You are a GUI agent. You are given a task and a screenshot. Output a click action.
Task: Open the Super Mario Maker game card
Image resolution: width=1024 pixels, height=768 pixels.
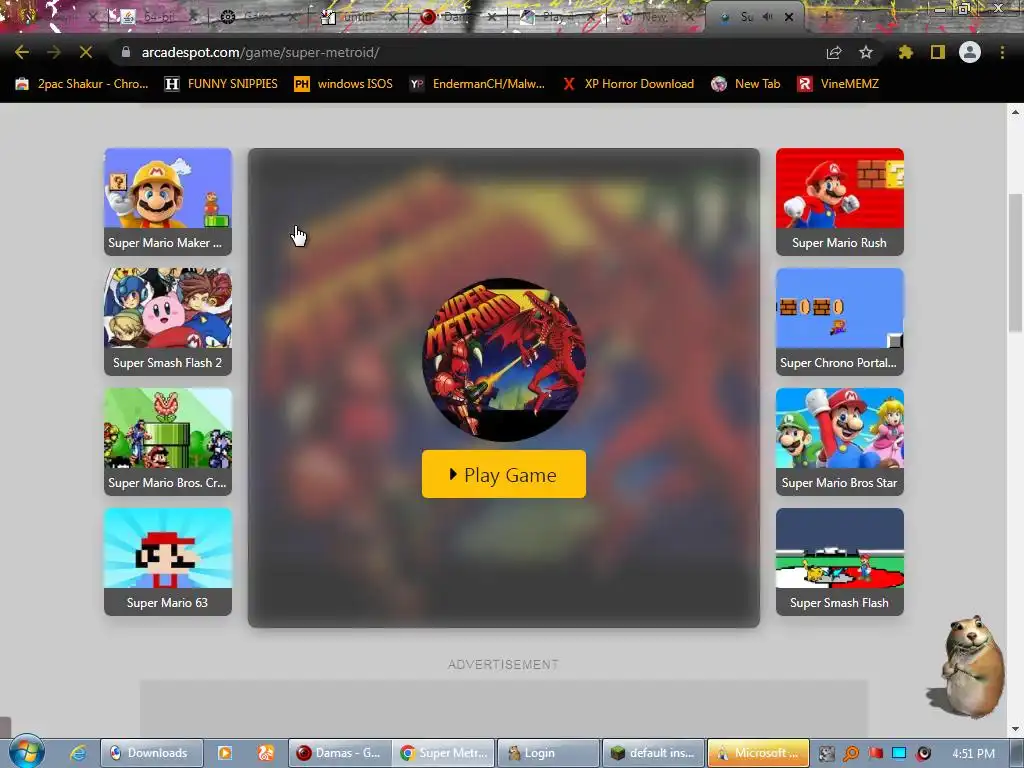(x=168, y=202)
